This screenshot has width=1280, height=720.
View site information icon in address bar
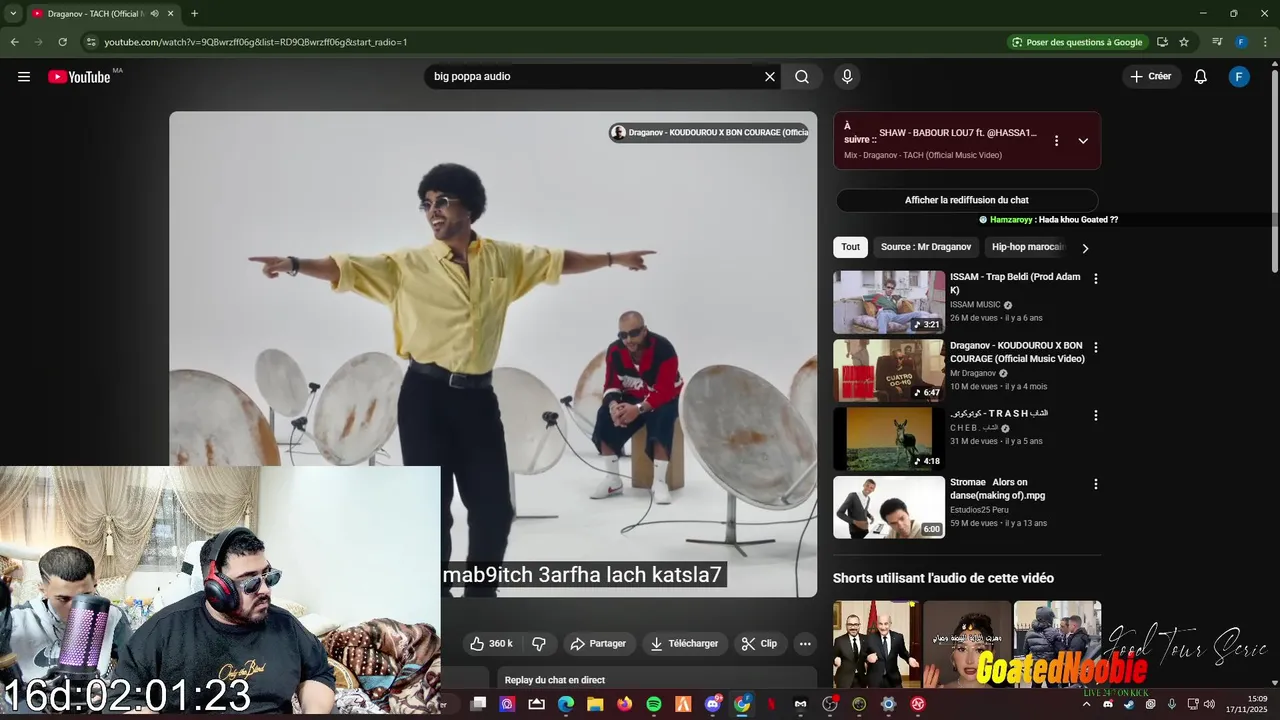pos(90,42)
